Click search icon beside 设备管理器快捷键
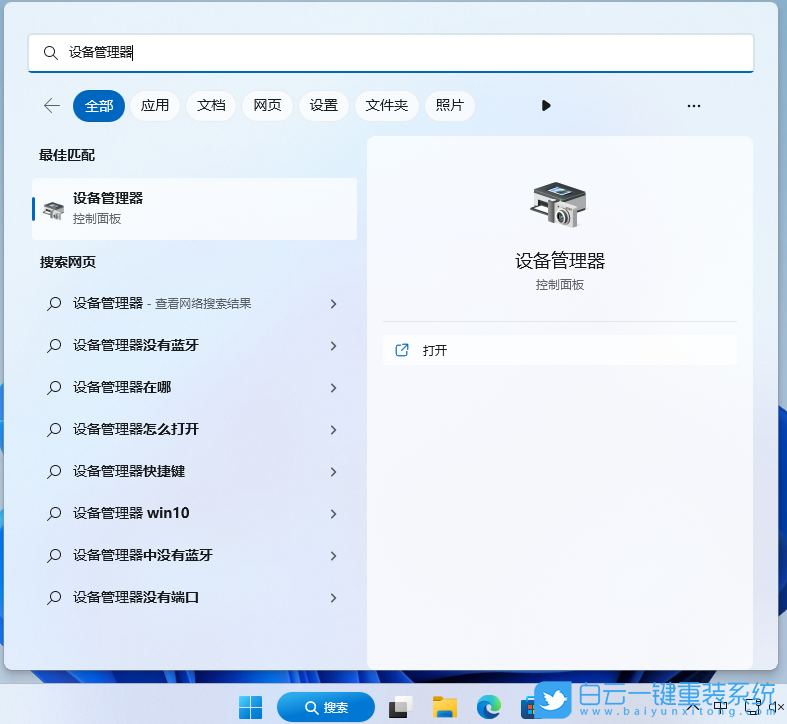 (x=54, y=471)
